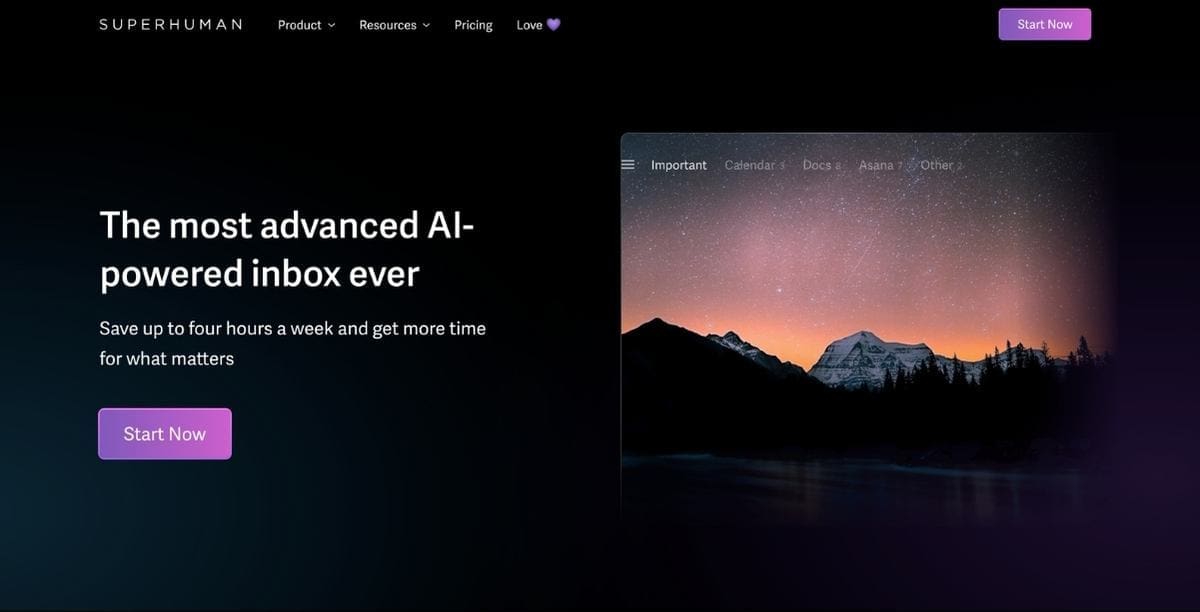Click the 'most advanced AI-powered inbox' headline
1200x612 pixels.
click(x=287, y=248)
